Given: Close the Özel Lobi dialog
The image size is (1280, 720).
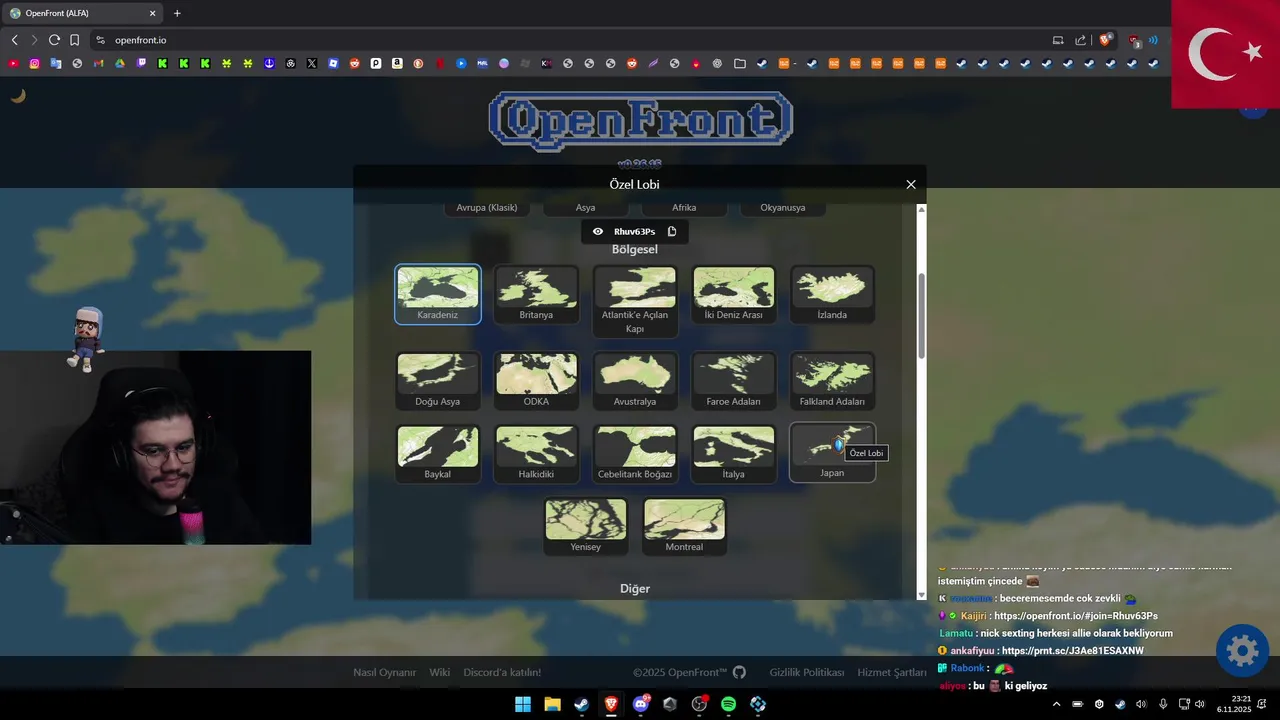Looking at the screenshot, I should coord(911,185).
